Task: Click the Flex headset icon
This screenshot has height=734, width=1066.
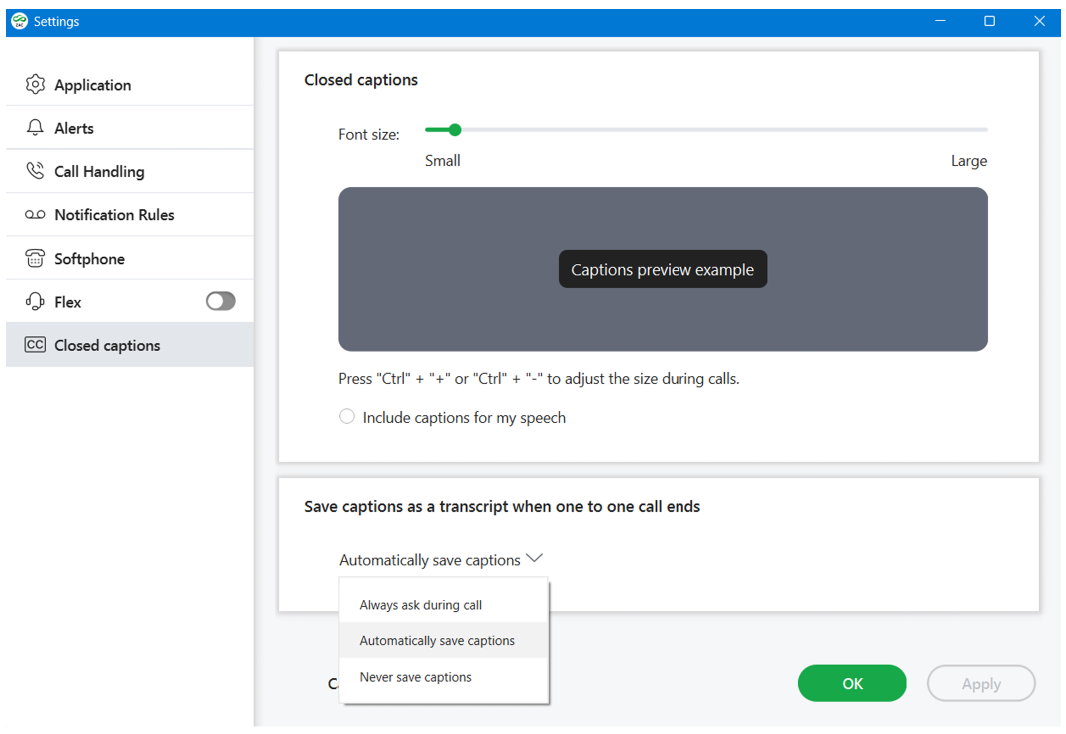Action: [x=35, y=301]
